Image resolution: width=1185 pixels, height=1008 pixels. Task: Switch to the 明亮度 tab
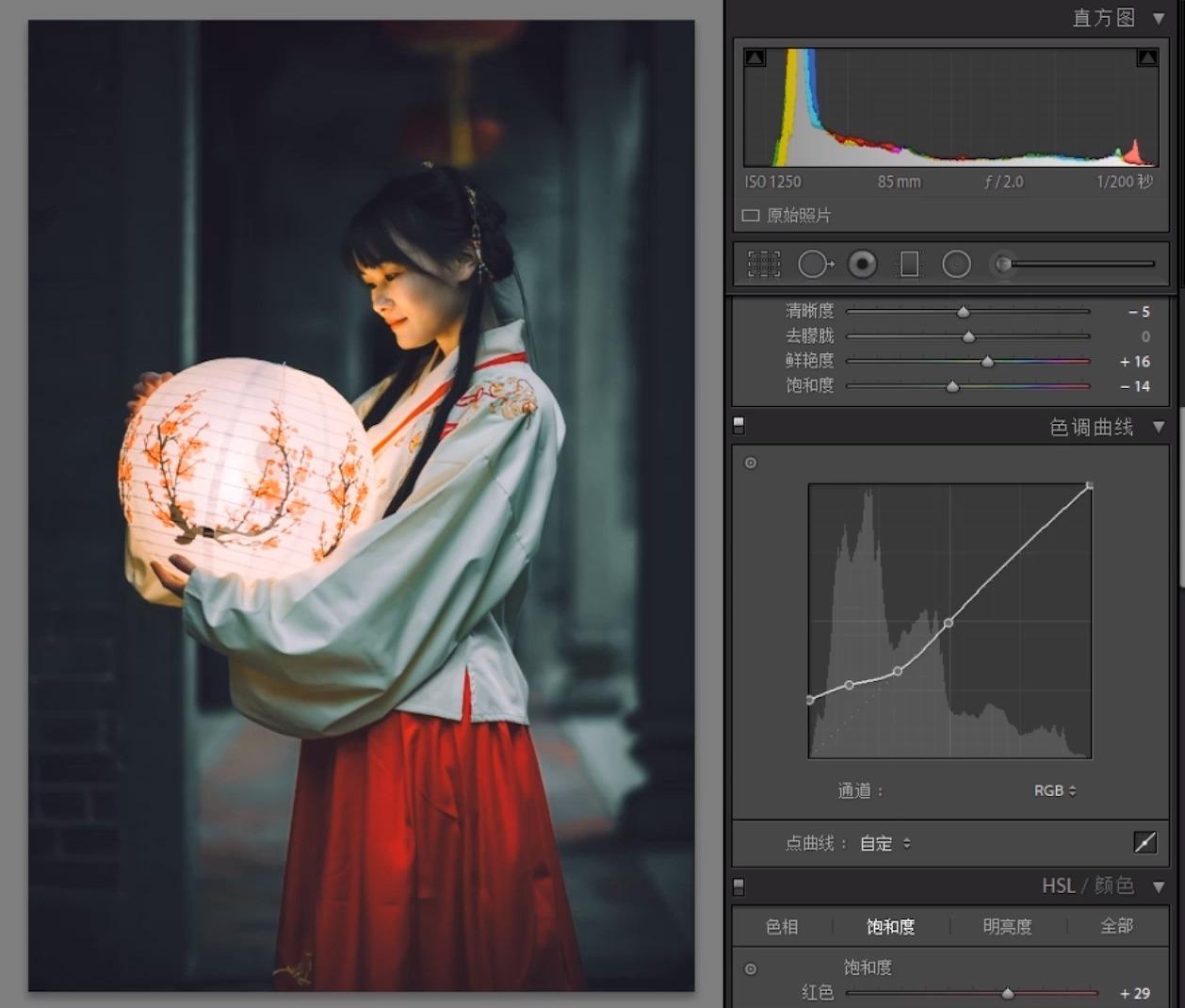pyautogui.click(x=1007, y=926)
